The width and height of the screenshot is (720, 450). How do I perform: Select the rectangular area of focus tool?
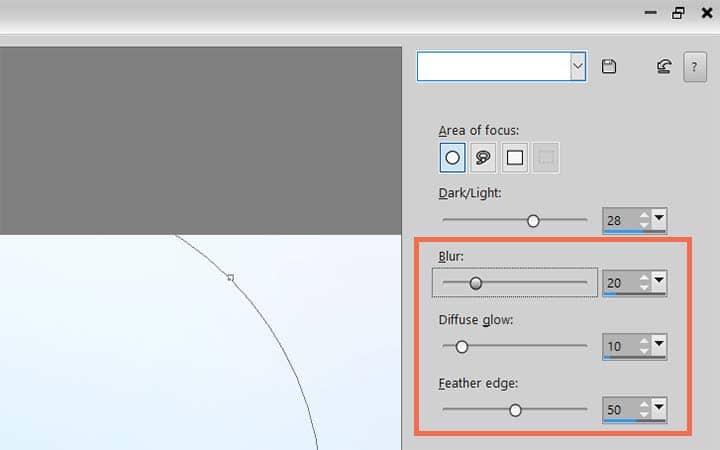pyautogui.click(x=515, y=158)
